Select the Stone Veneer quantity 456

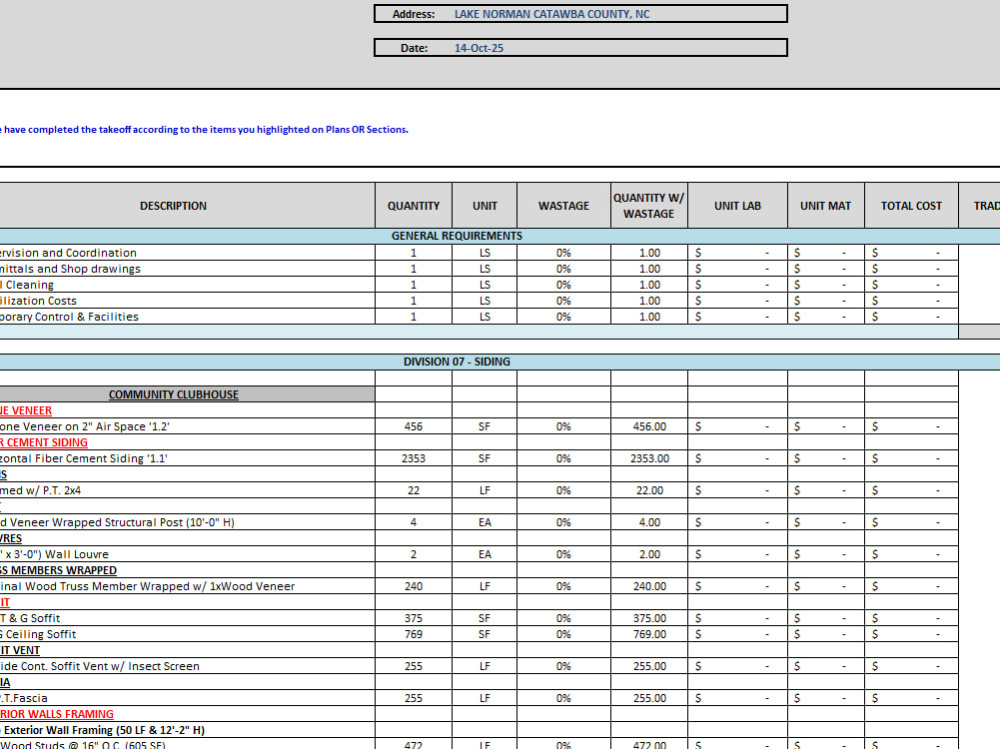[413, 426]
